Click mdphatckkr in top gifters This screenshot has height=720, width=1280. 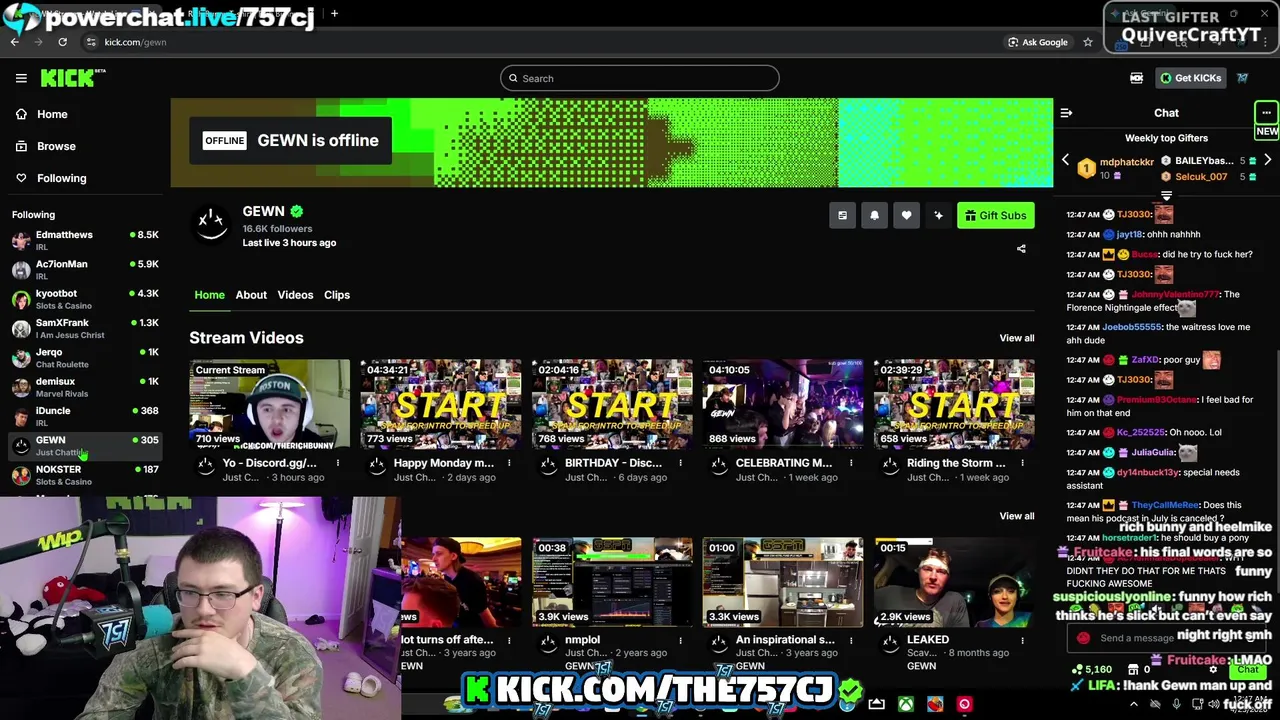click(1127, 162)
